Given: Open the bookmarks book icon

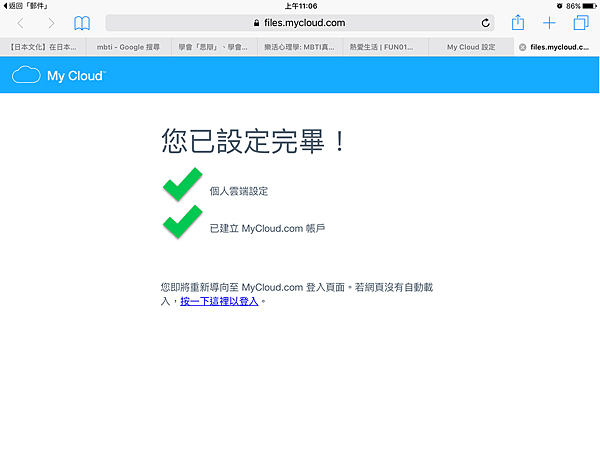Looking at the screenshot, I should click(82, 23).
